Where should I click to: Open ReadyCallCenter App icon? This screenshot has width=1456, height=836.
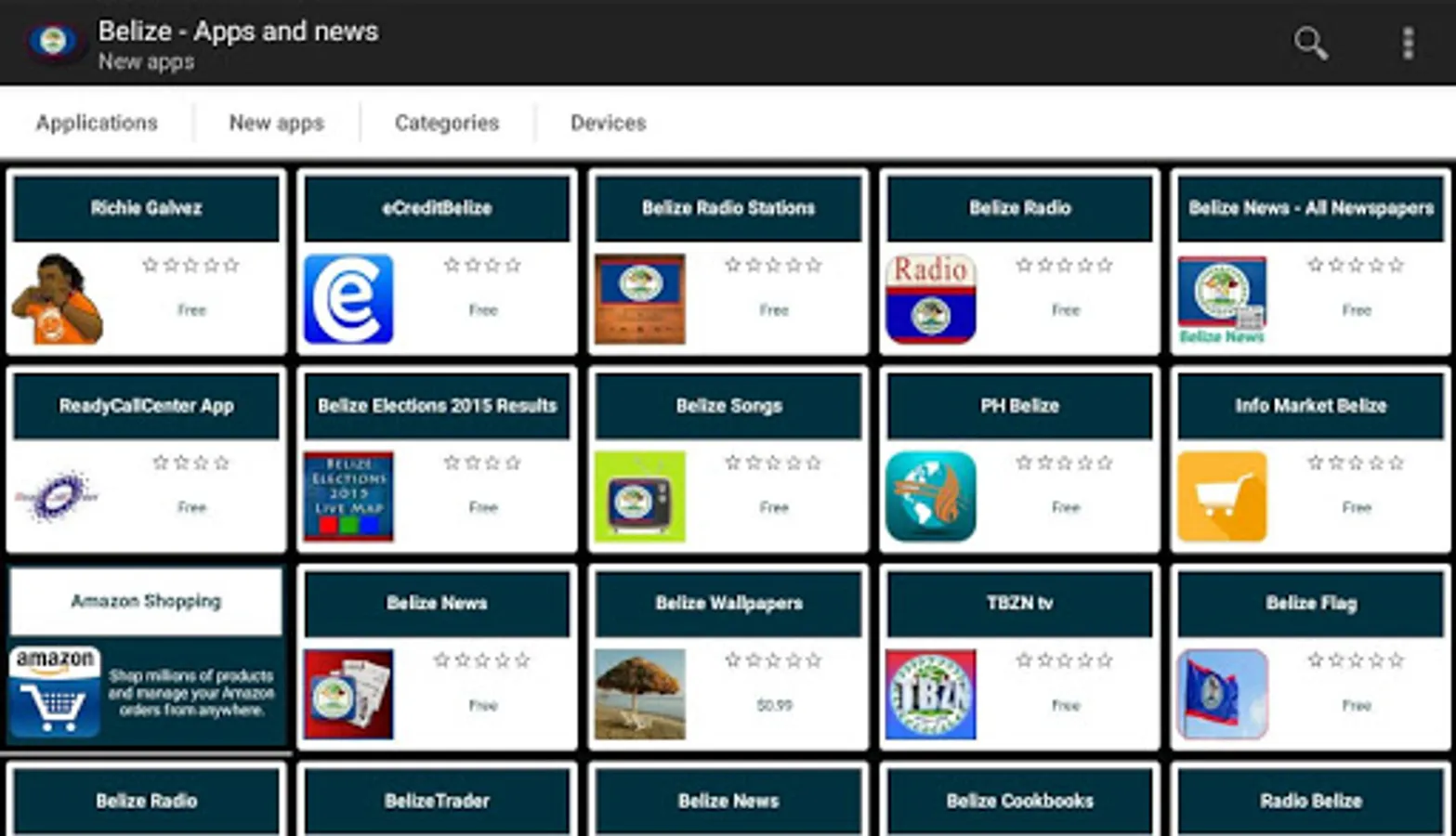tap(57, 497)
